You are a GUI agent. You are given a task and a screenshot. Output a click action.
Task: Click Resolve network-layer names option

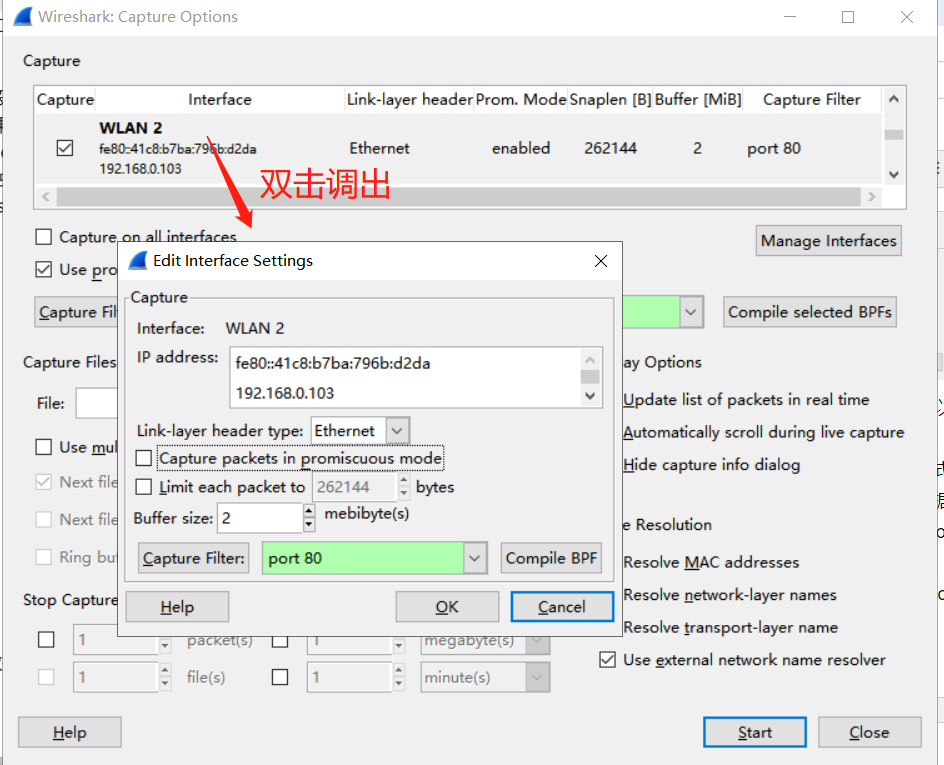730,595
